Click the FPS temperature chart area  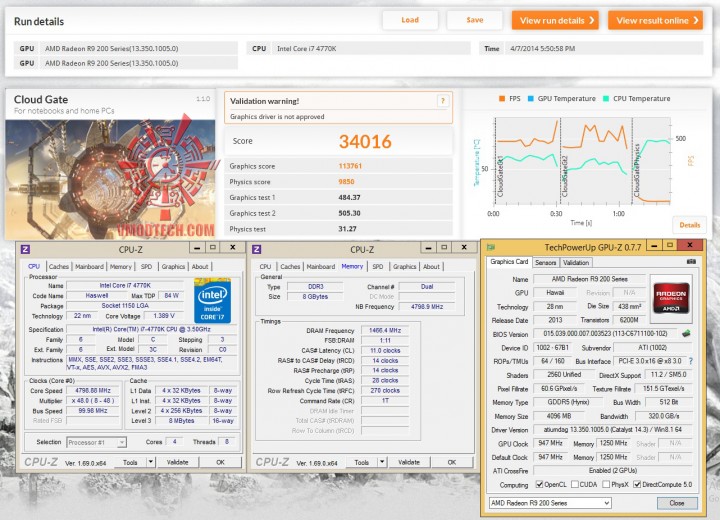(582, 161)
